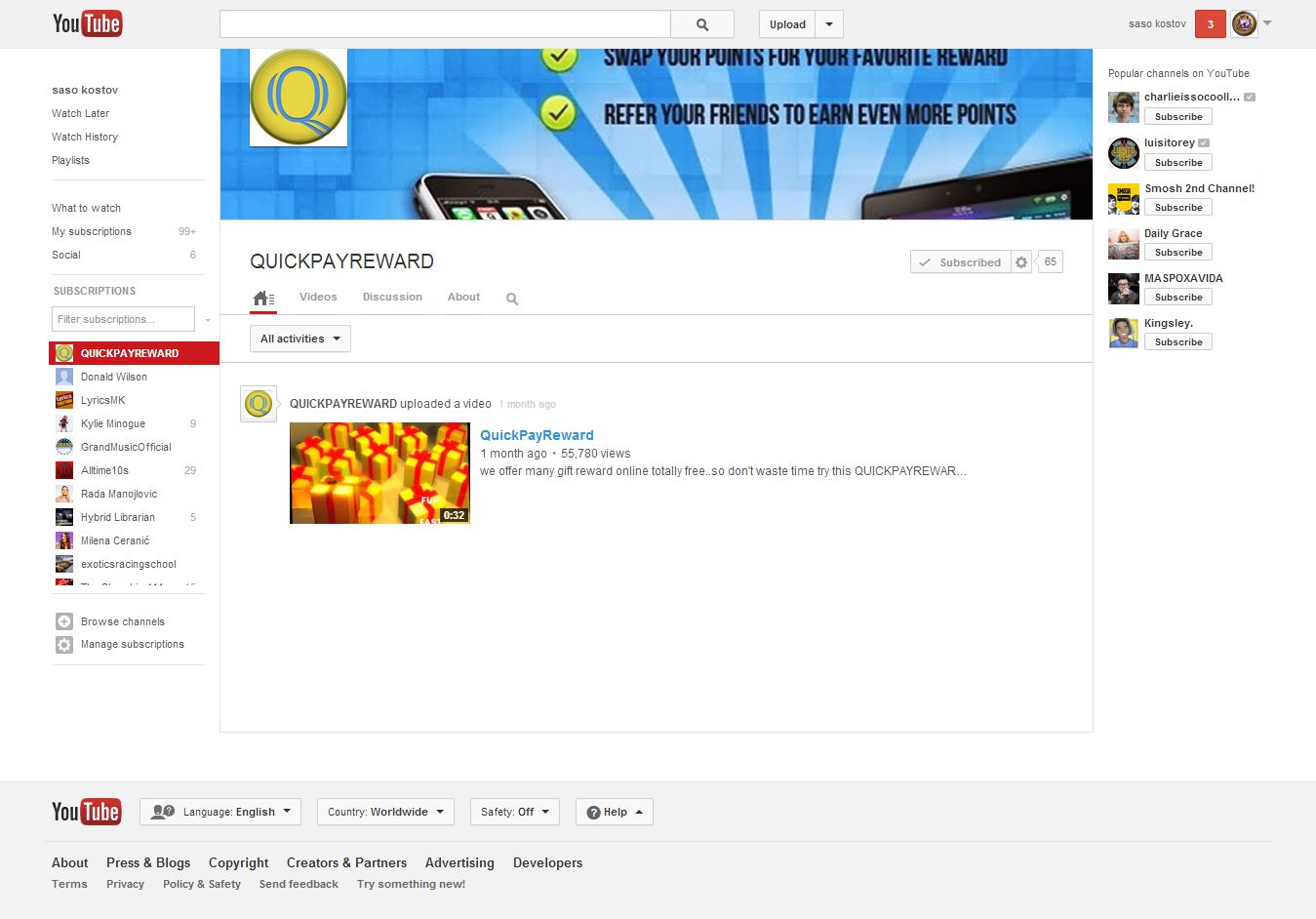This screenshot has height=919, width=1316.
Task: Open channel Home tab house icon
Action: point(263,299)
